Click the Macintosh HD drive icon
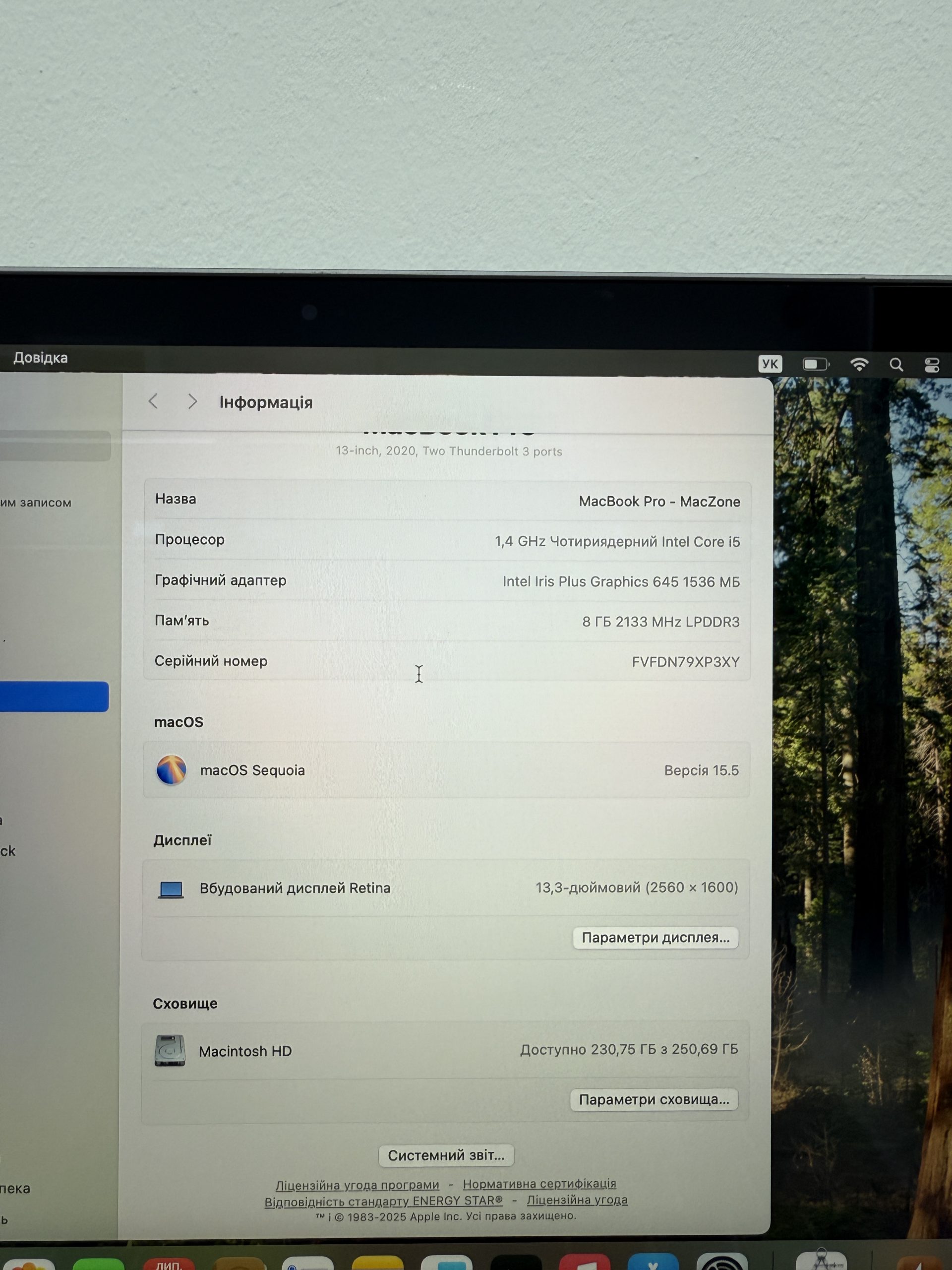 point(170,1050)
